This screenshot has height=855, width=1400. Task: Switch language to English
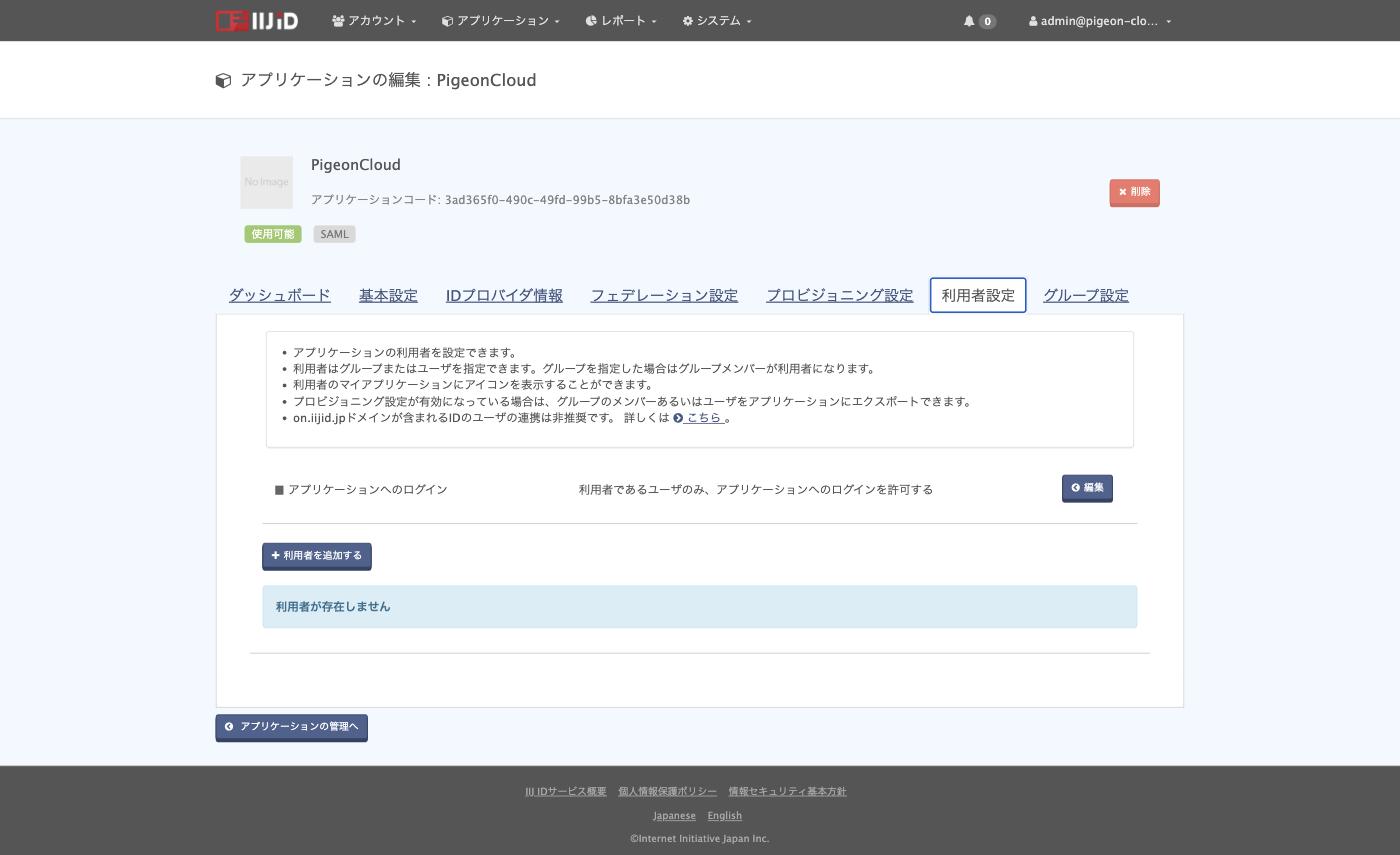point(725,815)
